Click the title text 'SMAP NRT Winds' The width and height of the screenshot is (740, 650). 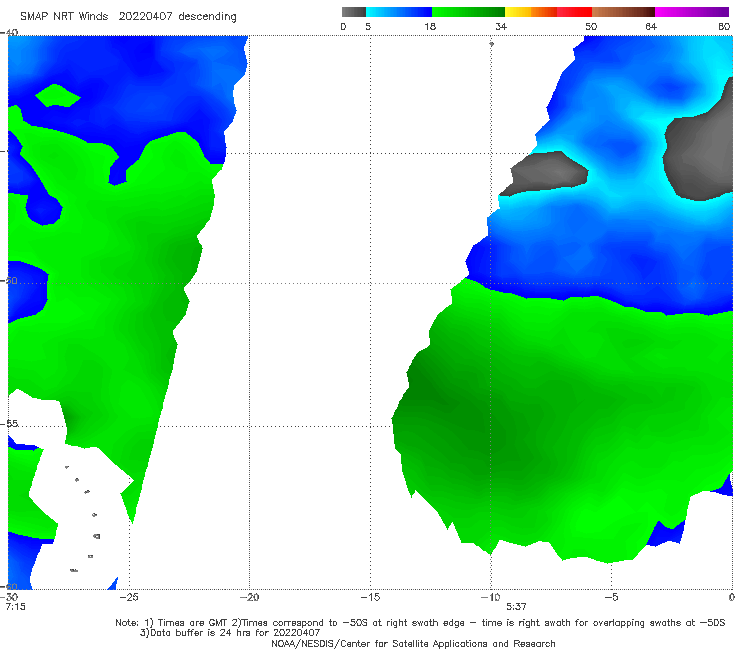[64, 17]
